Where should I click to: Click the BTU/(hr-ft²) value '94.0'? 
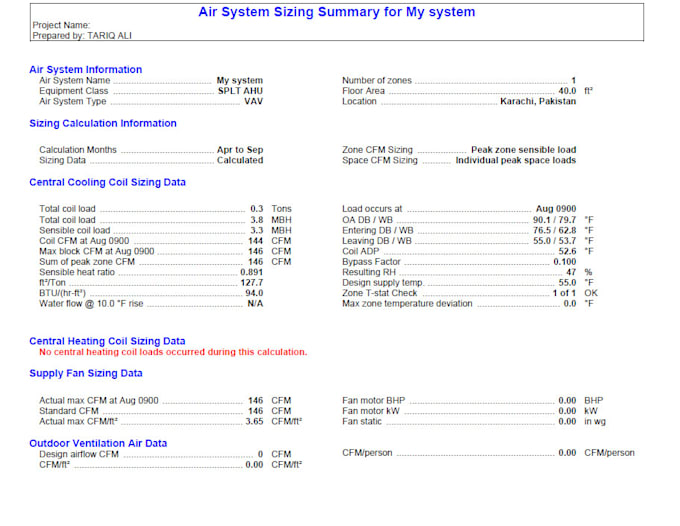tap(254, 293)
